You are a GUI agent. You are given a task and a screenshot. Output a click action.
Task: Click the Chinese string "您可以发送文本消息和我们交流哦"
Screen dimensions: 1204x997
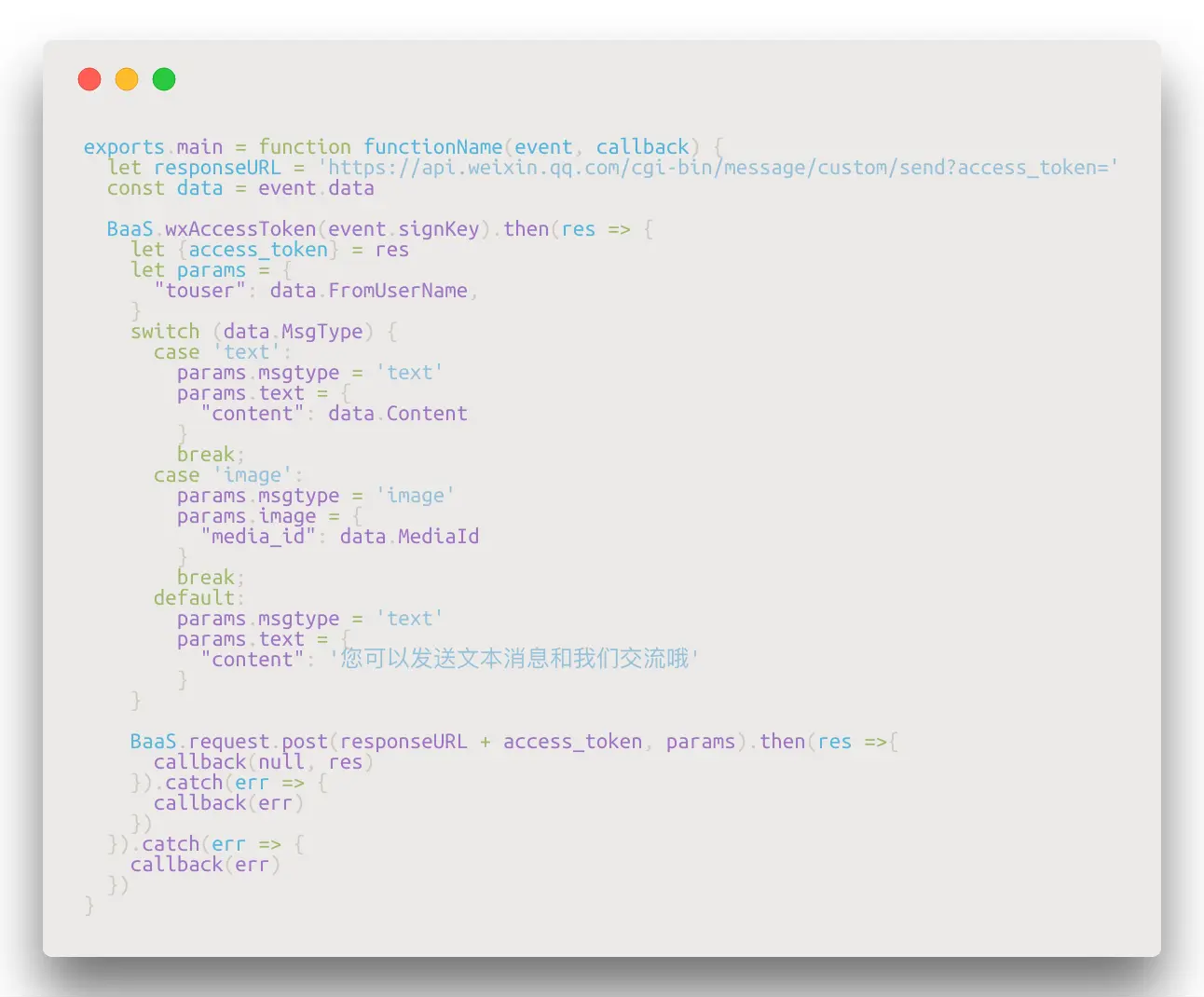point(514,659)
